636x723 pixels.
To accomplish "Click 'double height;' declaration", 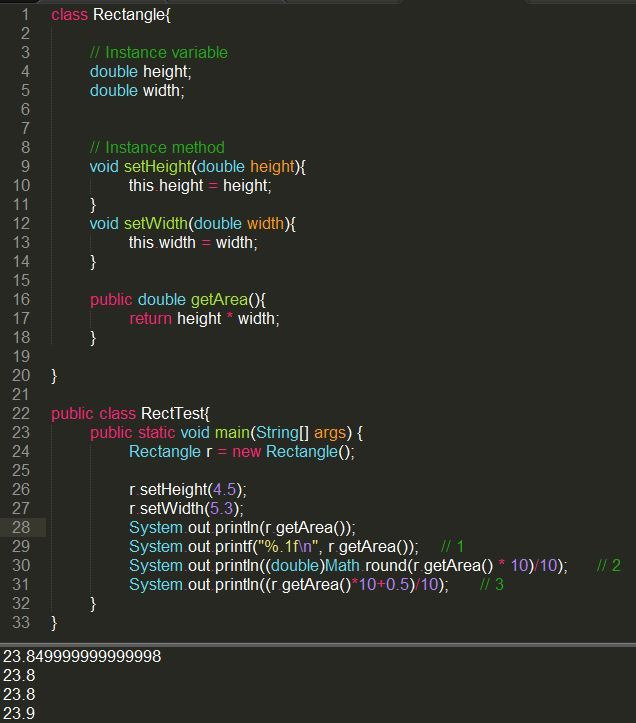I will pyautogui.click(x=141, y=72).
